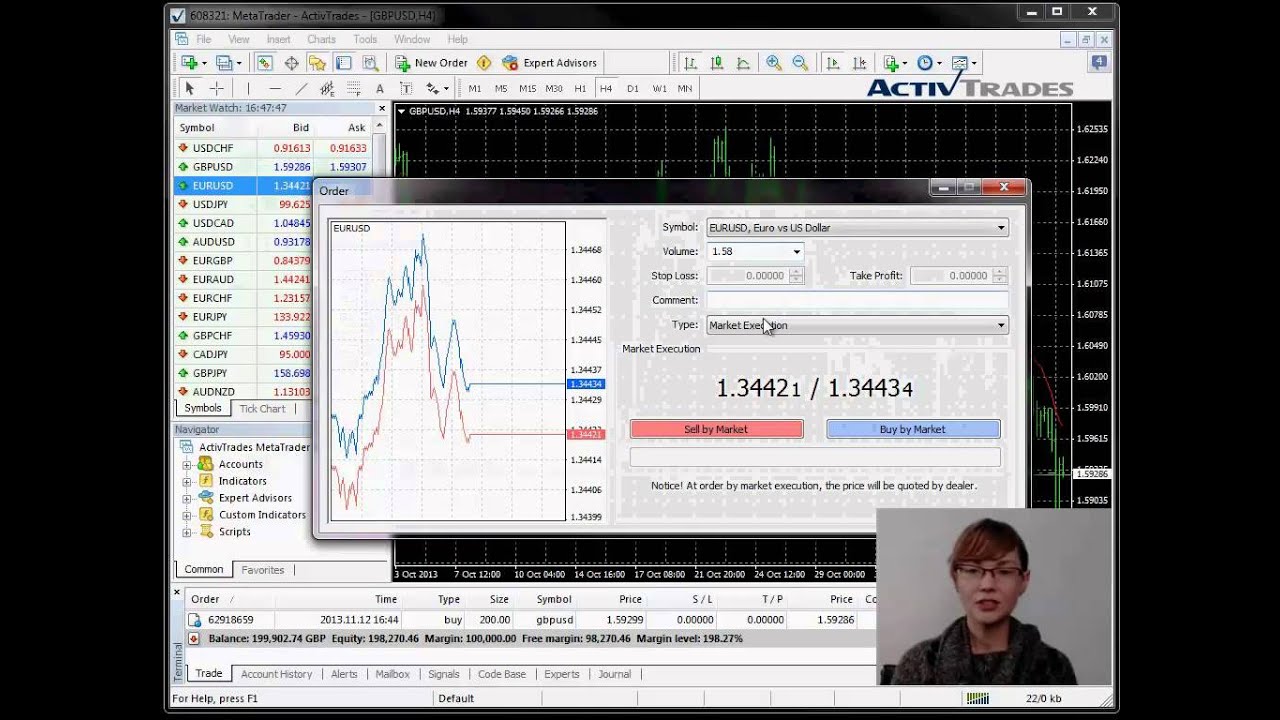The image size is (1280, 720).
Task: Switch chart to M15 timeframe
Action: point(527,89)
